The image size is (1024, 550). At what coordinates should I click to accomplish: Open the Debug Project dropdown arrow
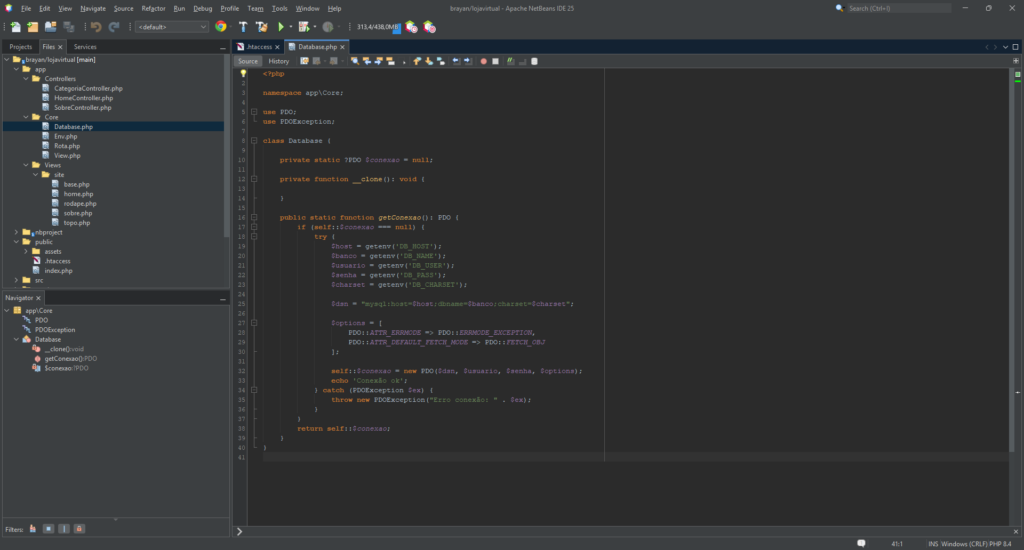pyautogui.click(x=315, y=27)
